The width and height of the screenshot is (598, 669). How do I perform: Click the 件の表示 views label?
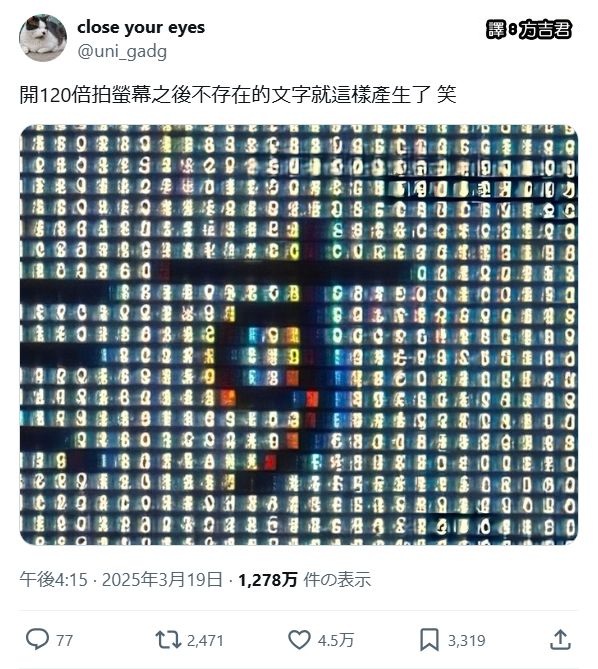337,580
